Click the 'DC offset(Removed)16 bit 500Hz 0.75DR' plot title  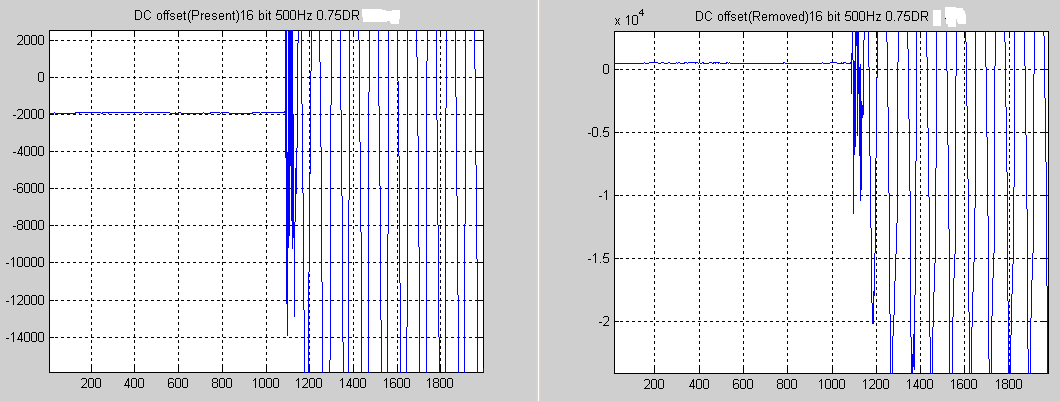coord(811,15)
